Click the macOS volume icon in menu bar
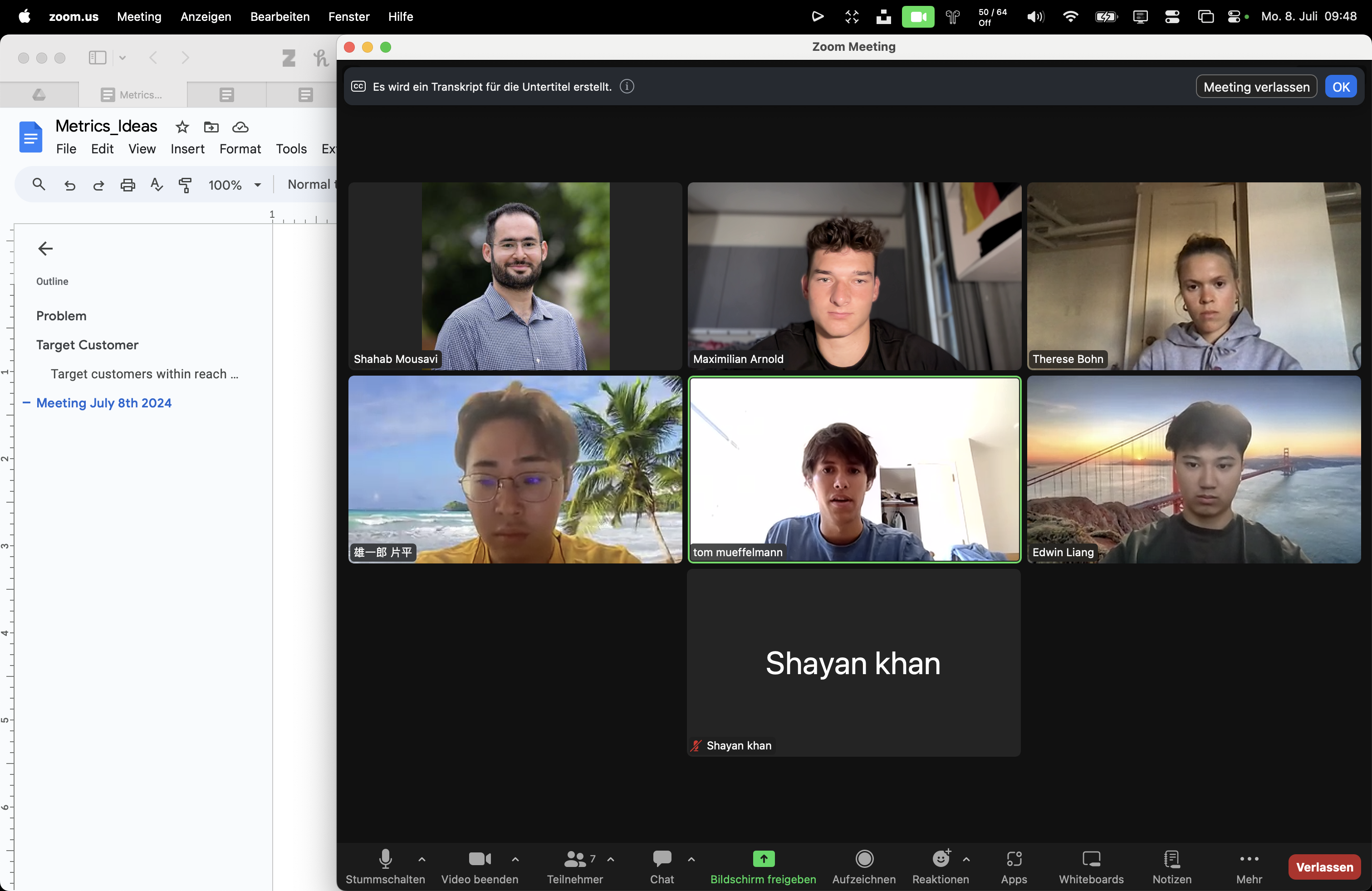 click(1035, 17)
